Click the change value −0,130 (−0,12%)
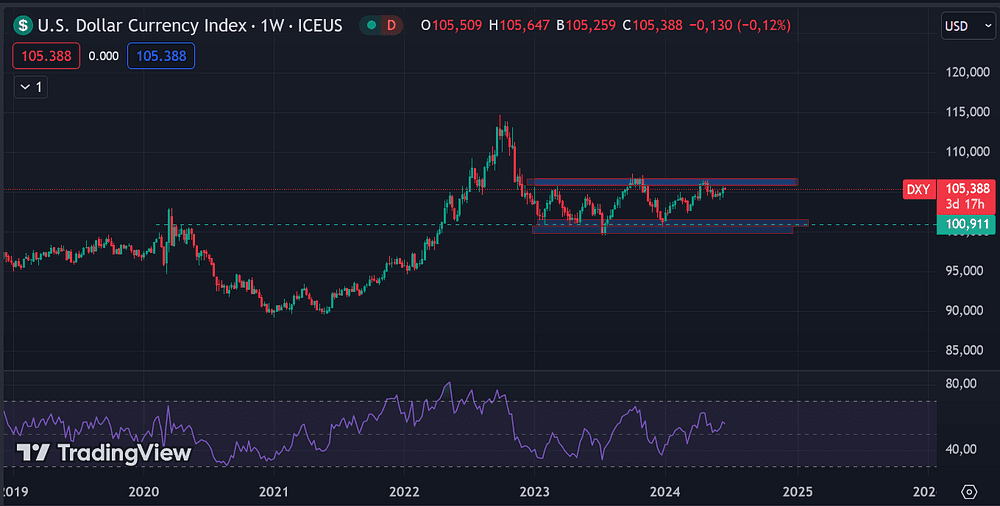The height and width of the screenshot is (506, 1000). pyautogui.click(x=740, y=26)
